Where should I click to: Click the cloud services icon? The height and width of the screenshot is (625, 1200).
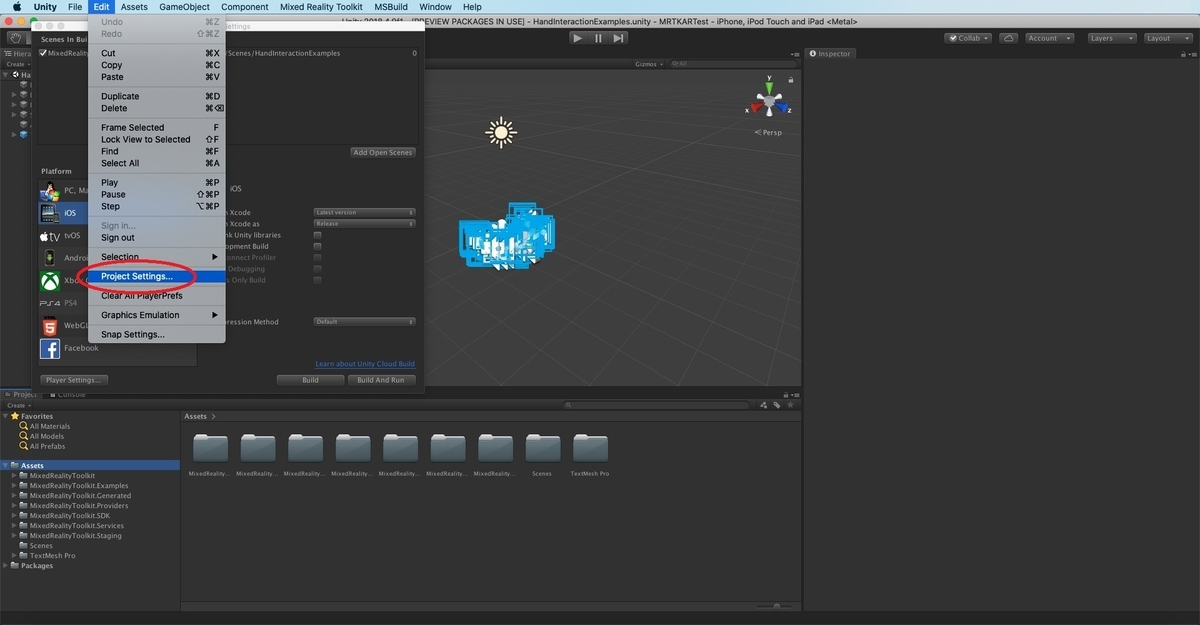(1009, 38)
